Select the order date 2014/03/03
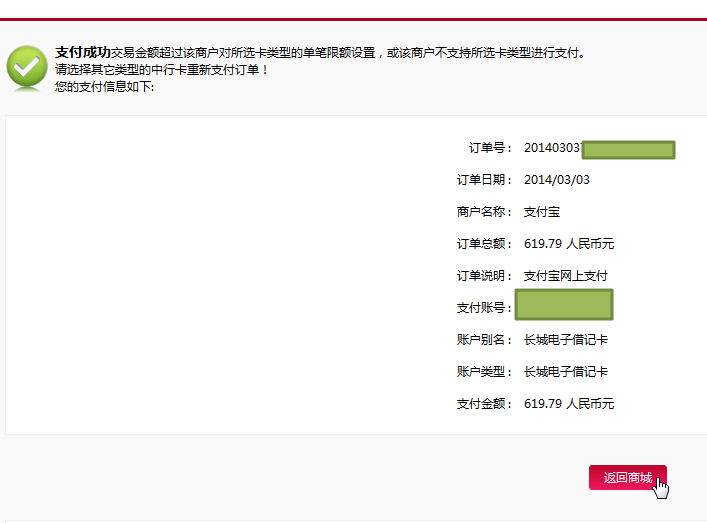Screen dimensions: 707x523 [556, 180]
